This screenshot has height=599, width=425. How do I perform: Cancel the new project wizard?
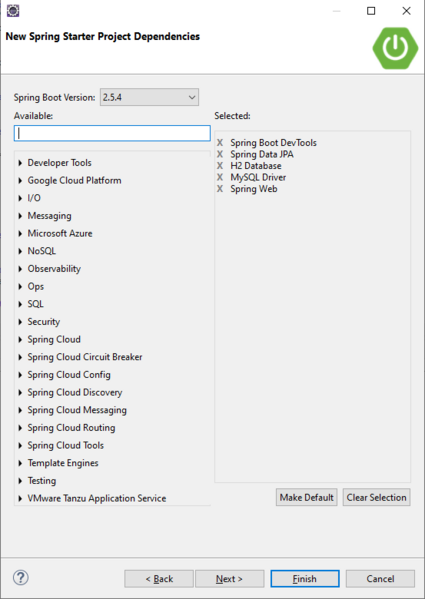click(x=380, y=579)
